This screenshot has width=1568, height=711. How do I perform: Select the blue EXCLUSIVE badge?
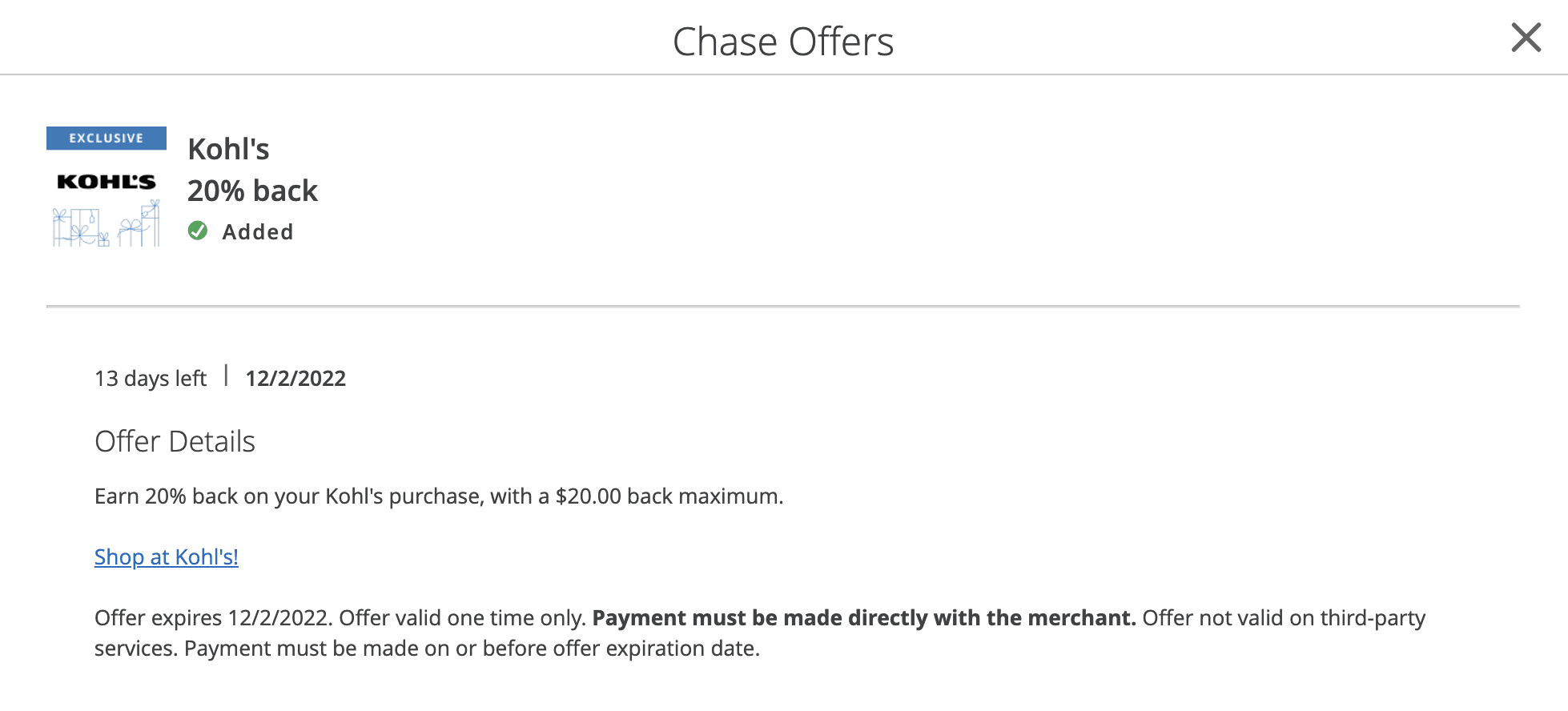pos(107,137)
